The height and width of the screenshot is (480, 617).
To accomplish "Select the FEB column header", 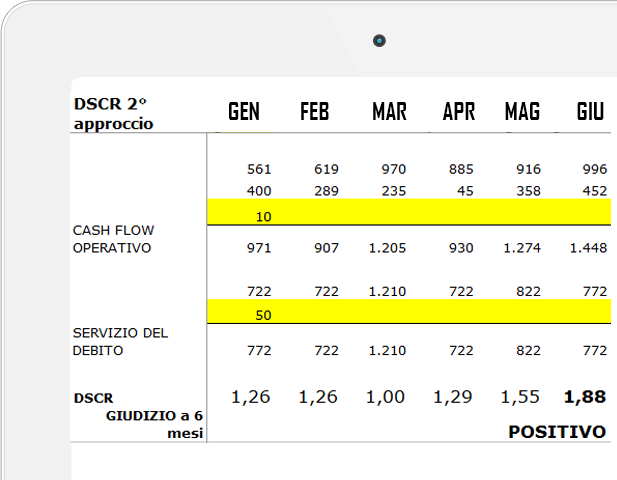I will click(x=314, y=111).
